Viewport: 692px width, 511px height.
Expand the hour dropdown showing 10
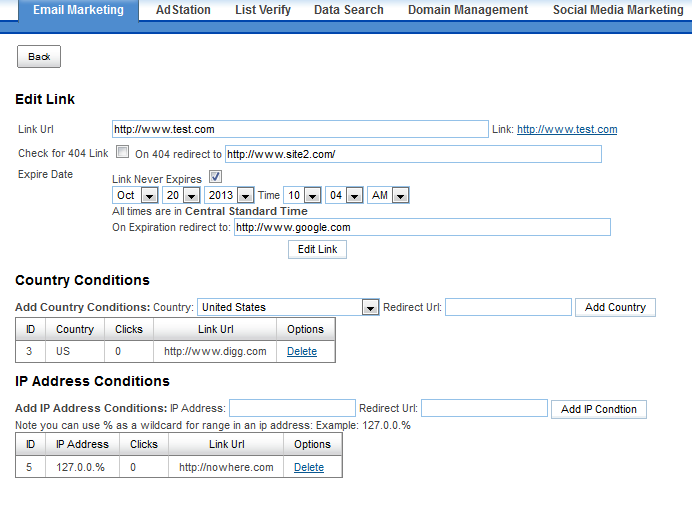tap(302, 195)
